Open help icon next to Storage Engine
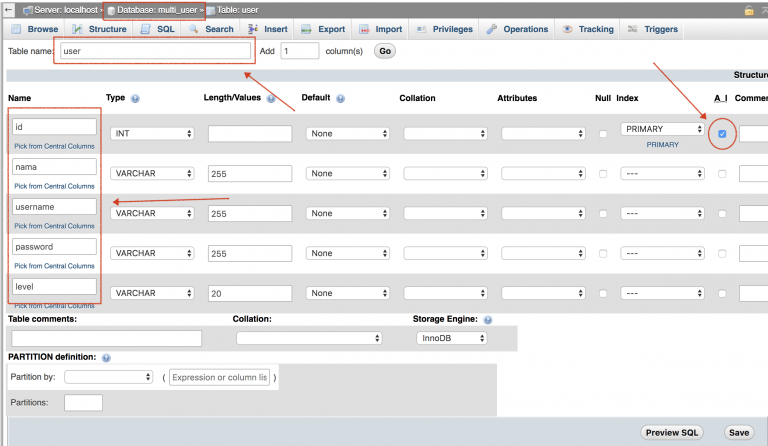The image size is (768, 446). point(488,320)
